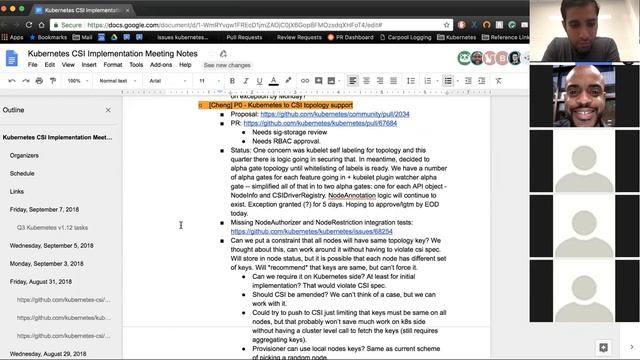Click the Undo icon in the toolbar

click(12, 81)
